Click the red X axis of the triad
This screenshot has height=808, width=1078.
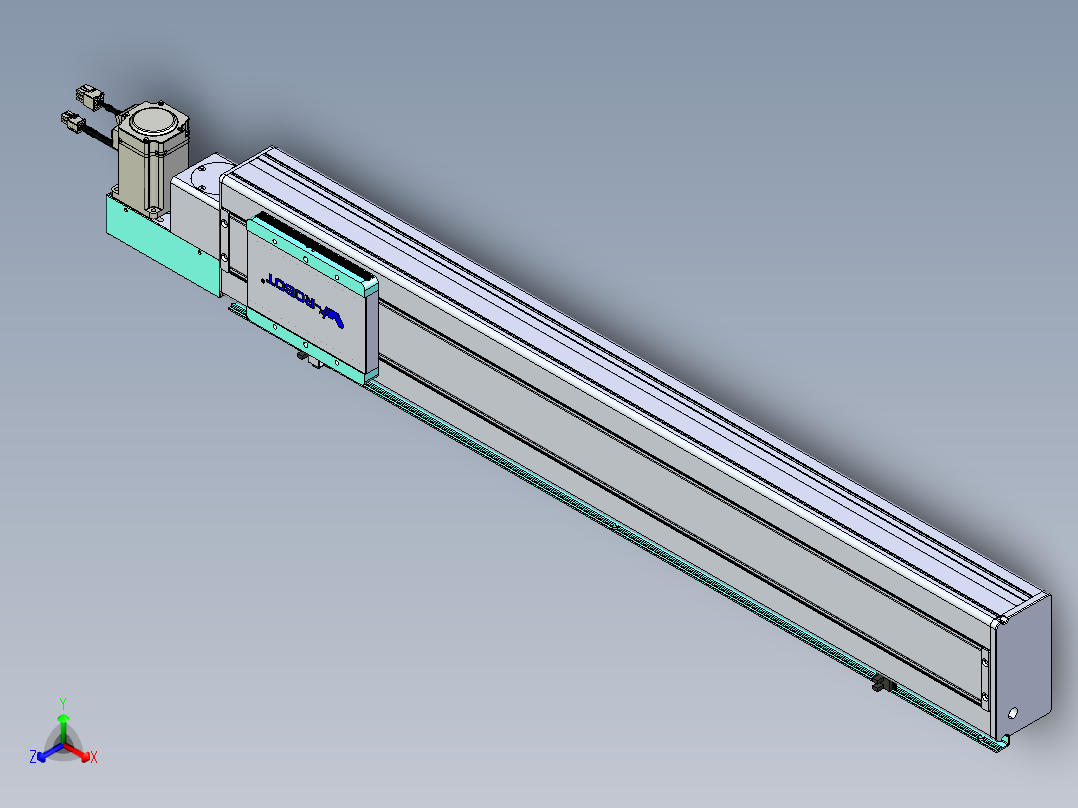pyautogui.click(x=80, y=754)
